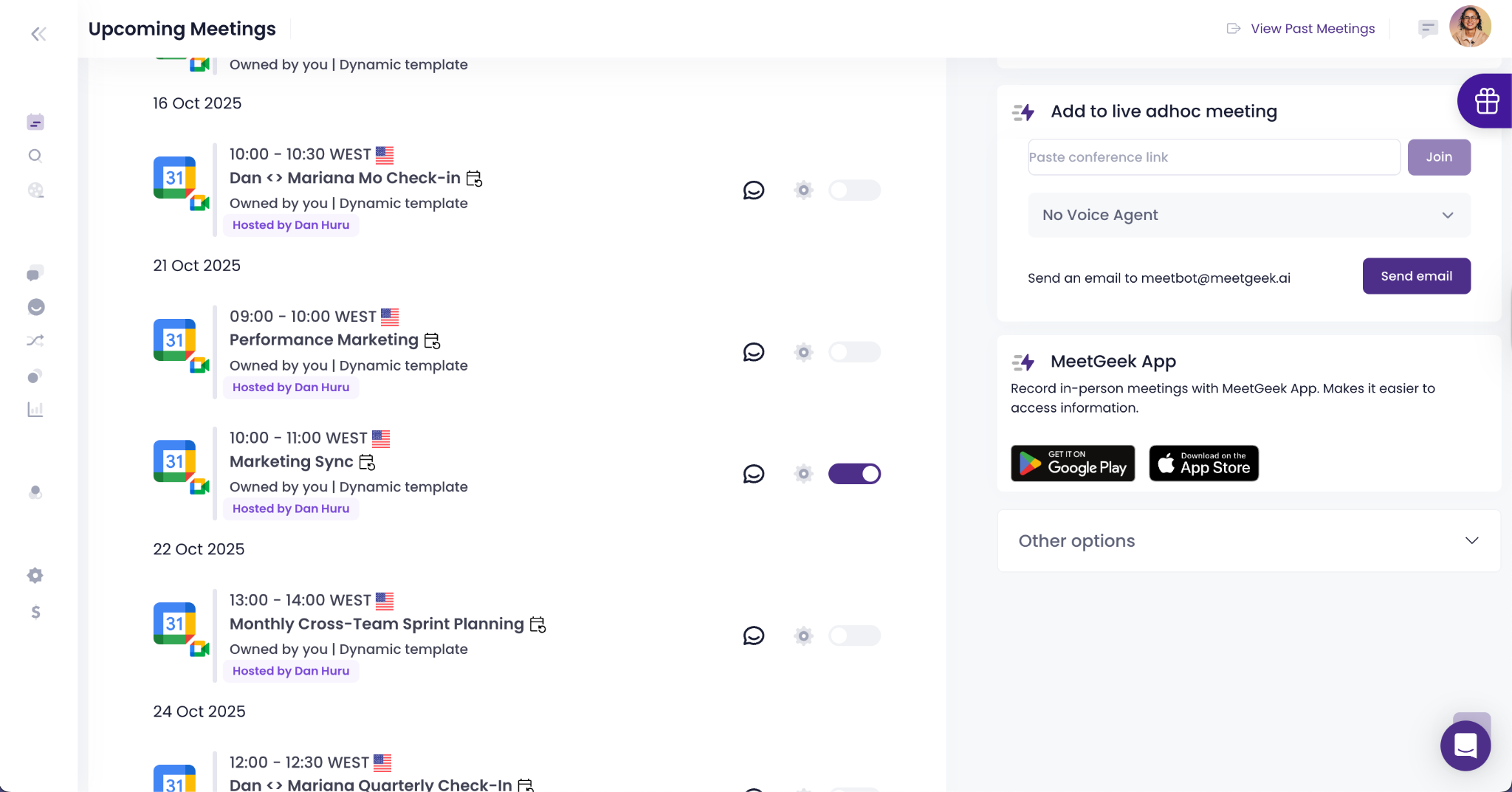The image size is (1512, 792).
Task: Open the analytics bar chart icon
Action: coord(35,409)
